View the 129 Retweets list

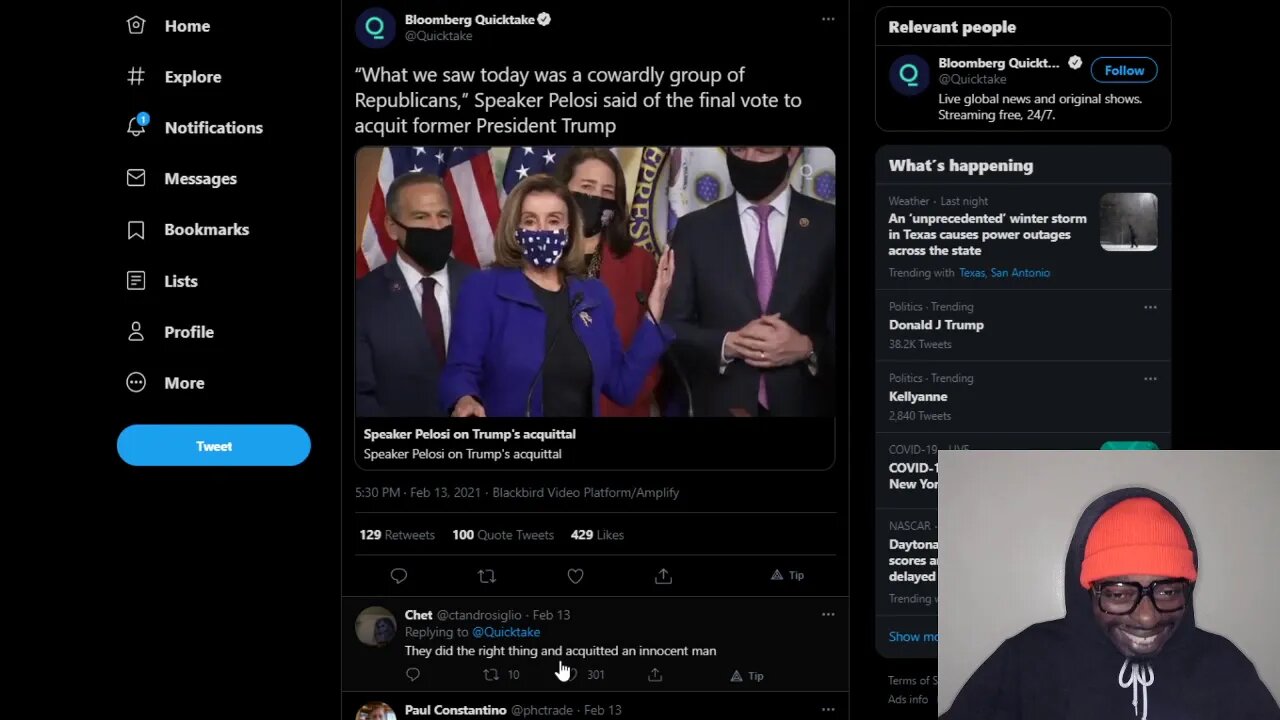click(397, 535)
